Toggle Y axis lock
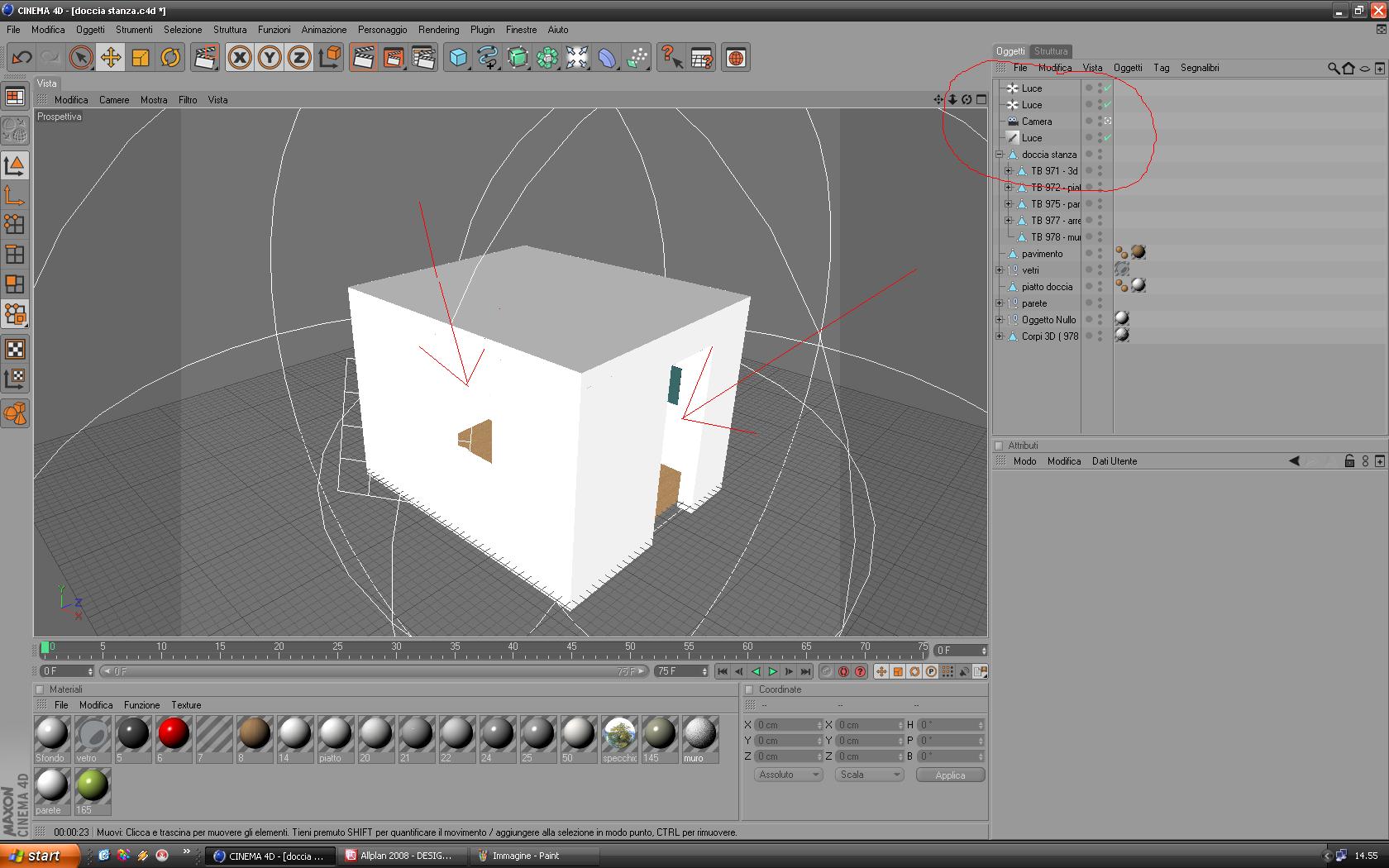The height and width of the screenshot is (868, 1389). 270,58
